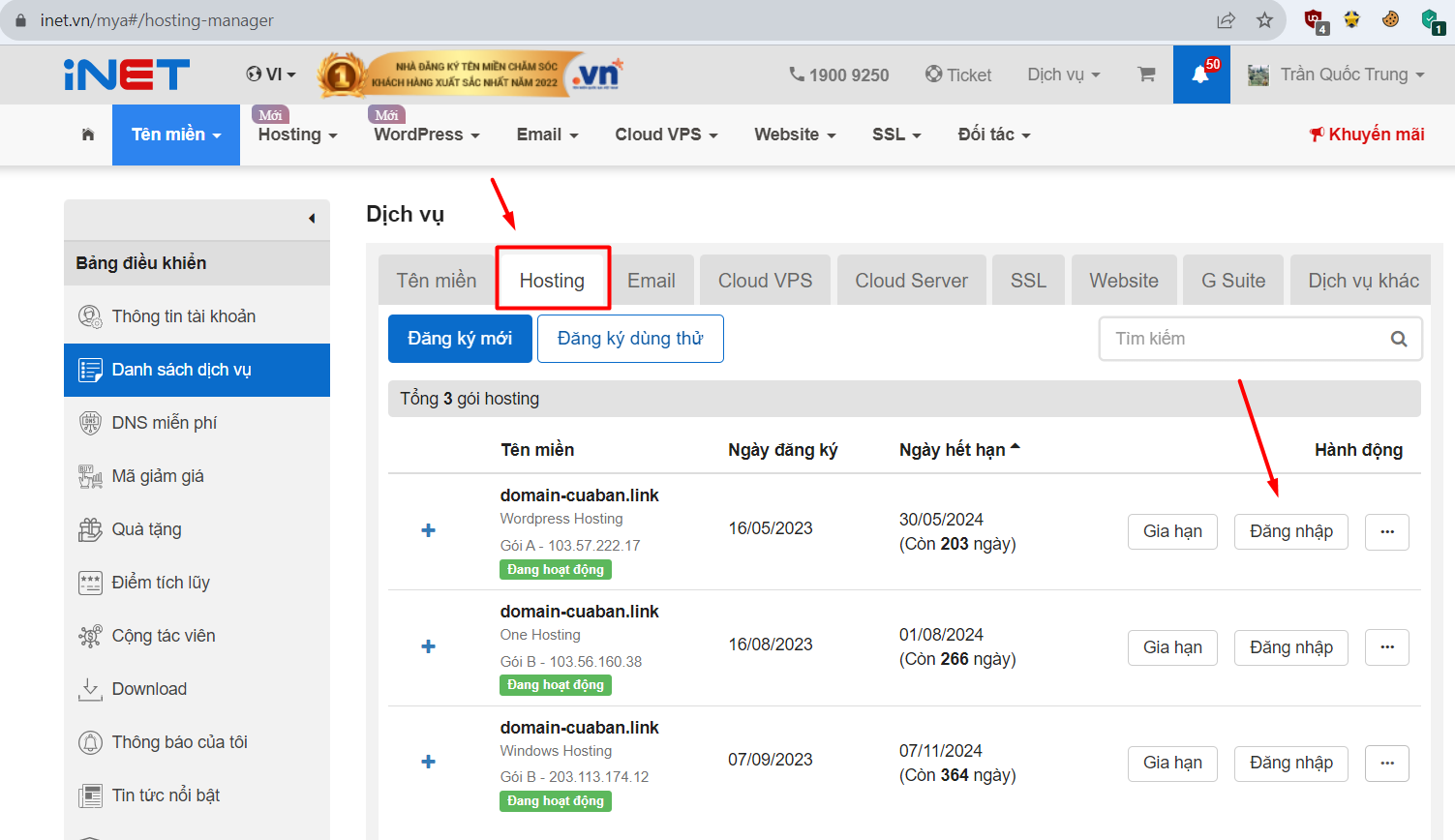Open the Khuyến mãi promotions link

[x=1367, y=135]
